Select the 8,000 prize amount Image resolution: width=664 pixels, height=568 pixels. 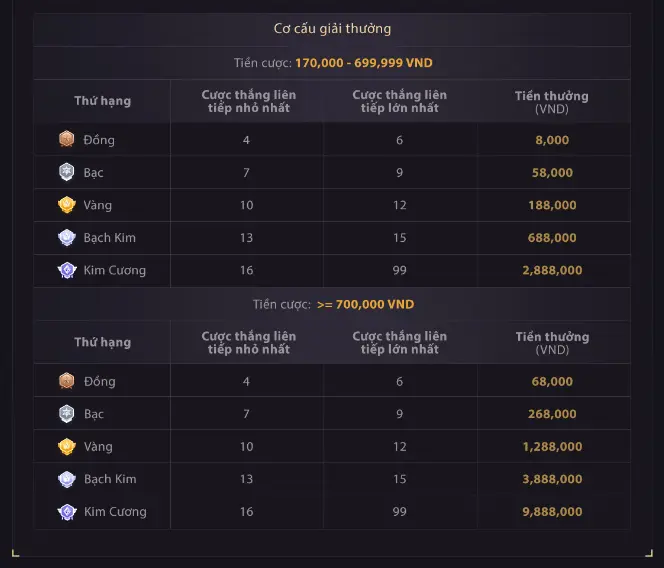point(552,140)
